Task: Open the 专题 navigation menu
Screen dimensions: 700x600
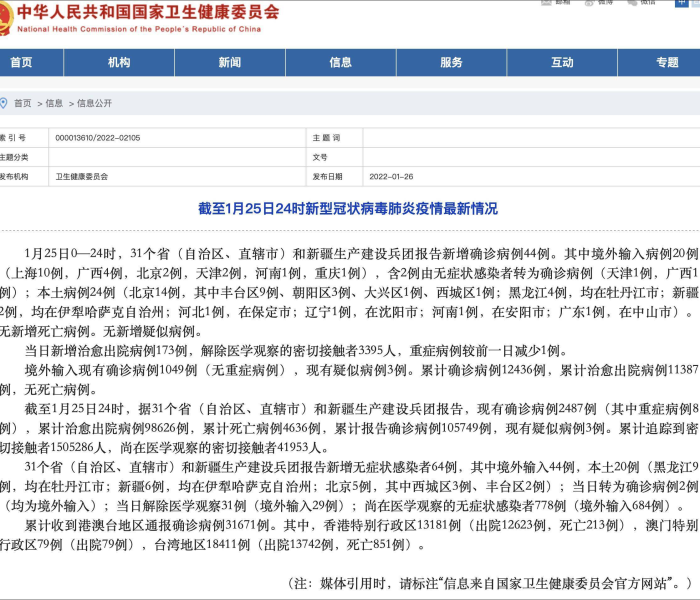Action: 667,63
